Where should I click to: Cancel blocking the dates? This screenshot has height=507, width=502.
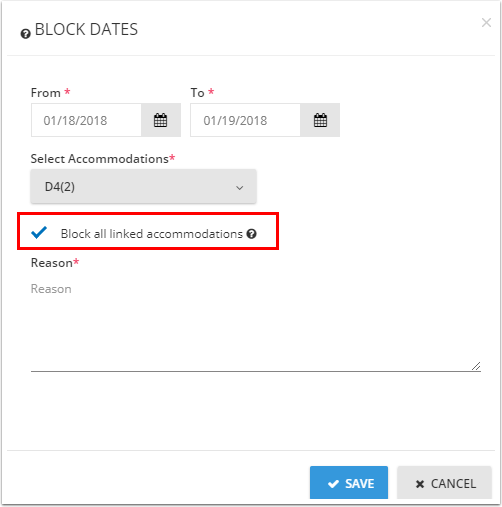(x=444, y=483)
